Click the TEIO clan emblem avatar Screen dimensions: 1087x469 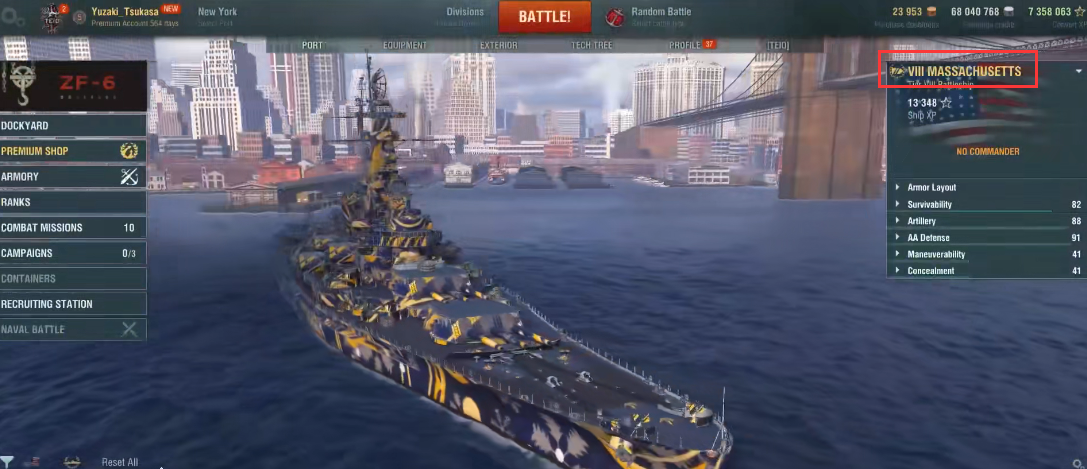point(53,15)
